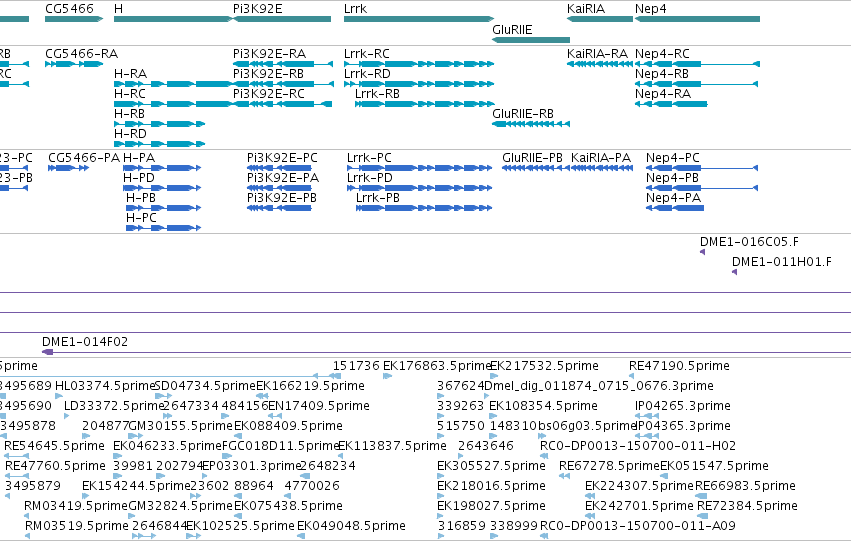
Task: Select the CG5466 gene span
Action: [x=74, y=19]
